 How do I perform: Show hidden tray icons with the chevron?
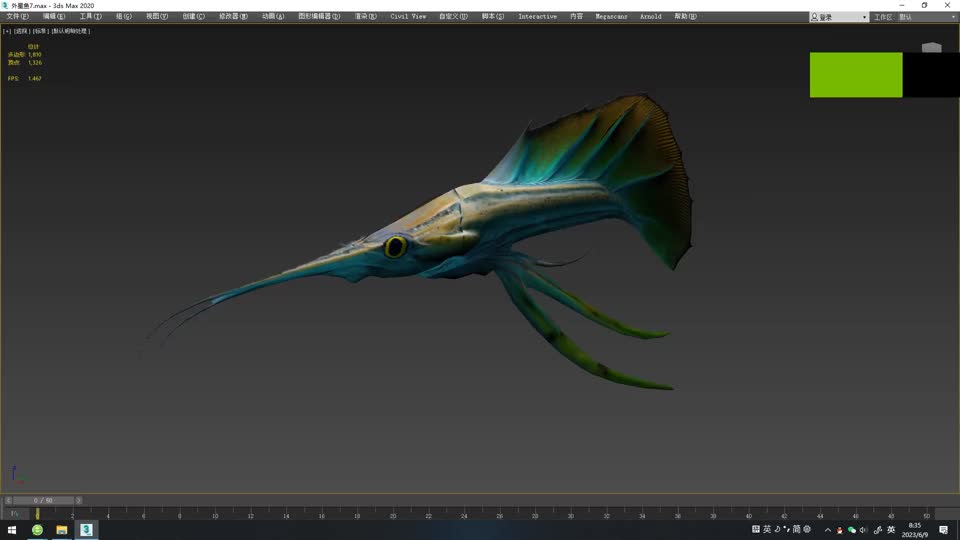pos(828,530)
